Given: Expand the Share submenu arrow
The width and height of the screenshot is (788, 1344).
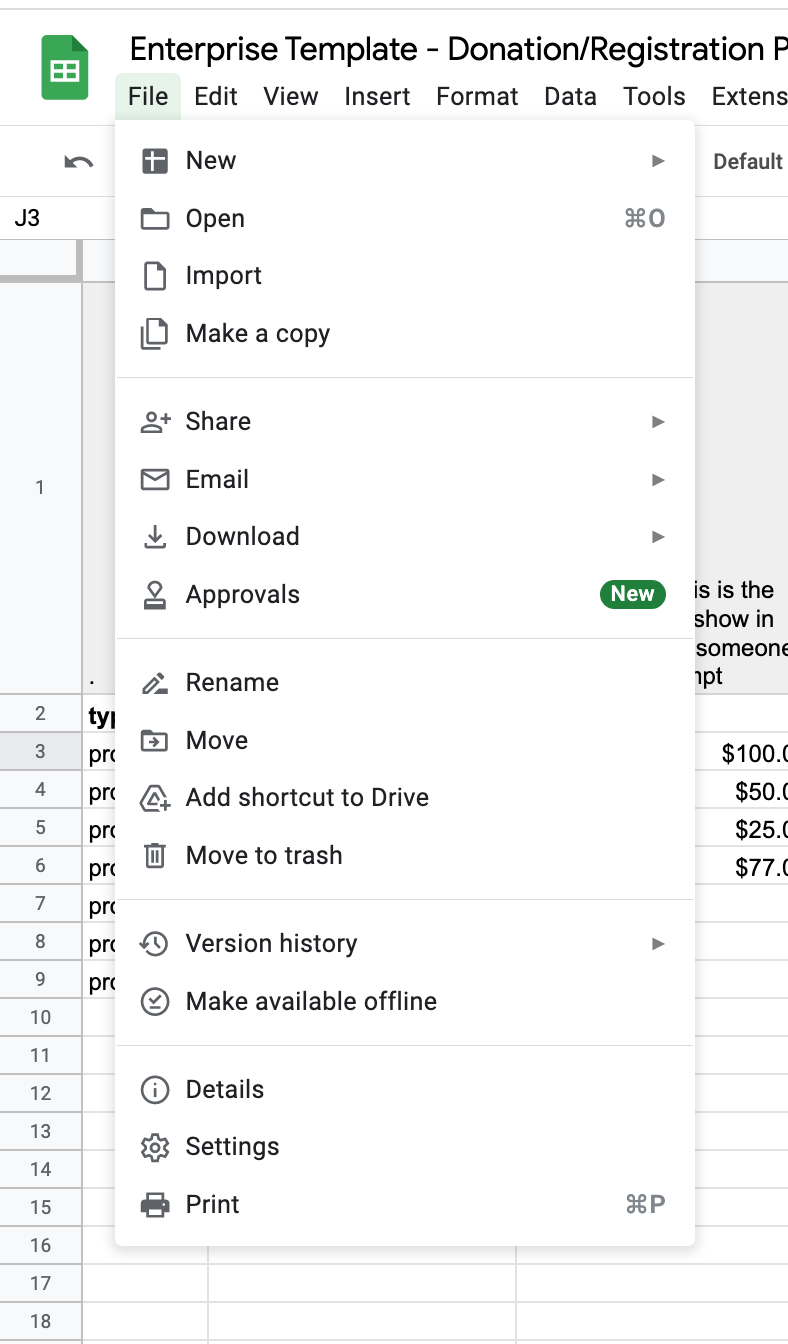Looking at the screenshot, I should (658, 422).
